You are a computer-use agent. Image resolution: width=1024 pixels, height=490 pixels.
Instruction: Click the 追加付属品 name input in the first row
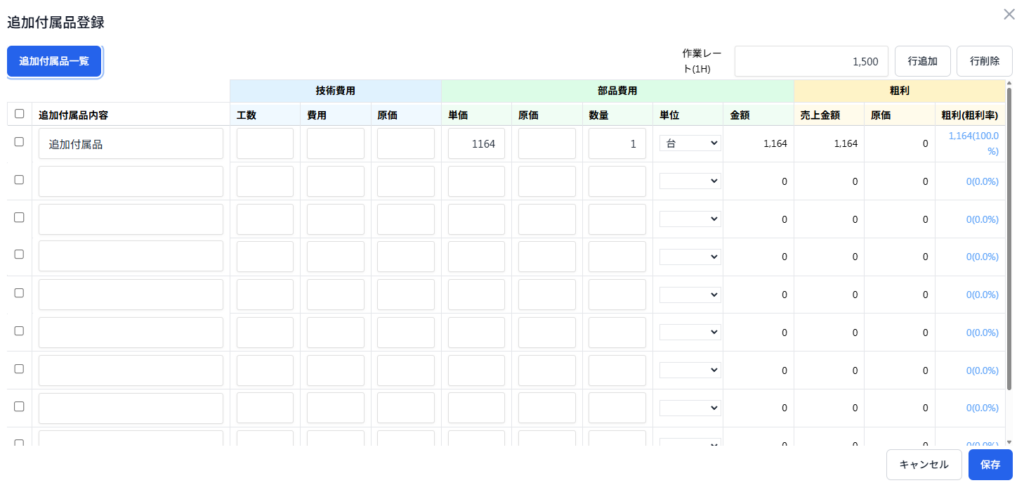tap(130, 144)
